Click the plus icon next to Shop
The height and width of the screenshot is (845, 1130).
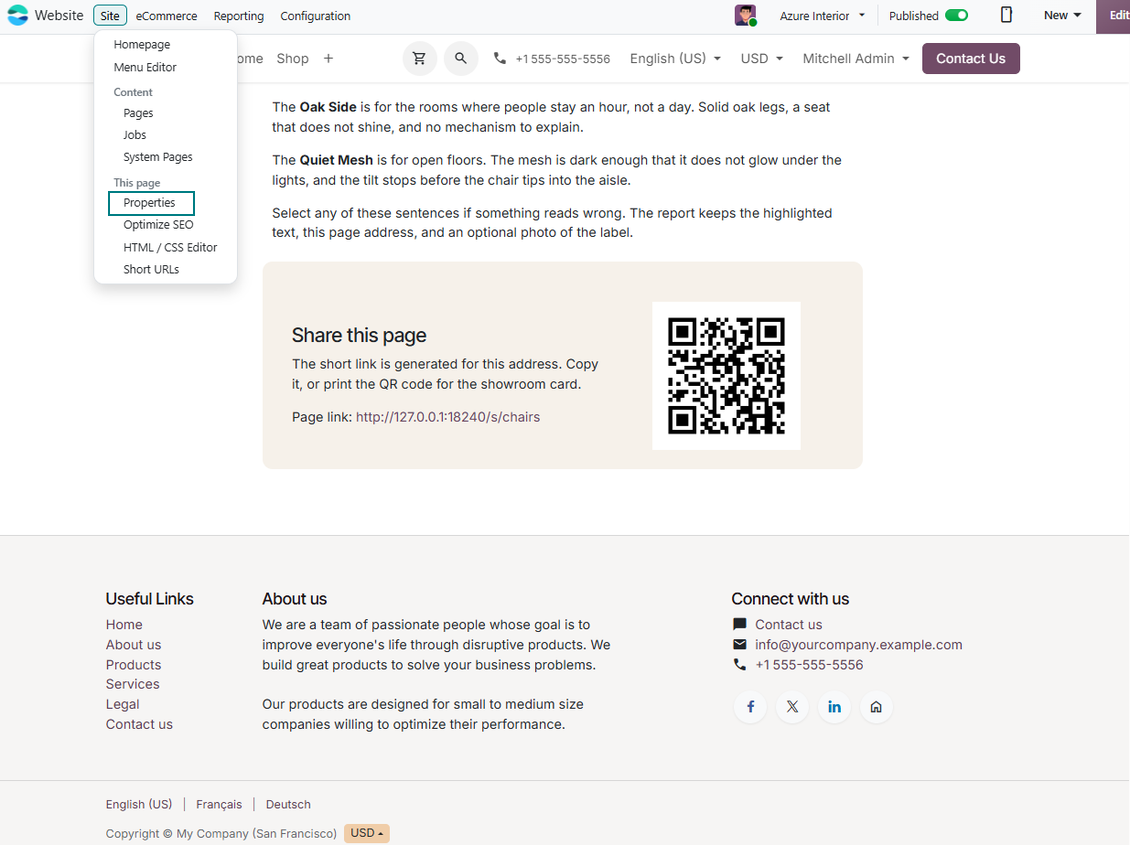328,58
